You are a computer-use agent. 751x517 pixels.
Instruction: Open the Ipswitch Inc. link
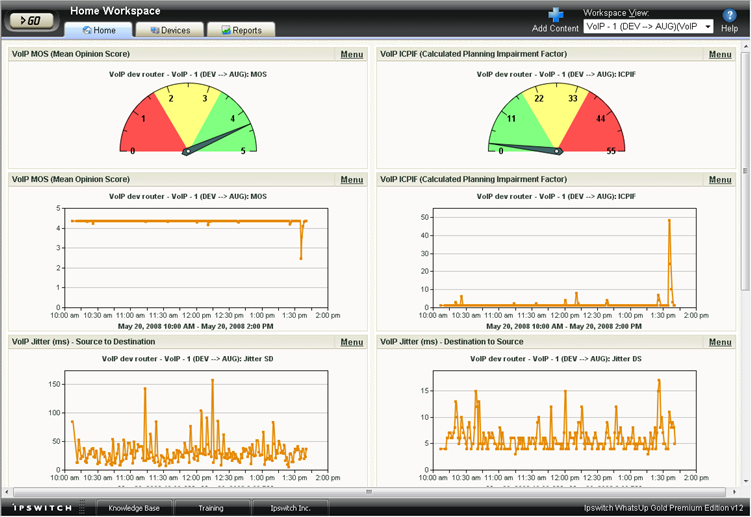coord(291,508)
